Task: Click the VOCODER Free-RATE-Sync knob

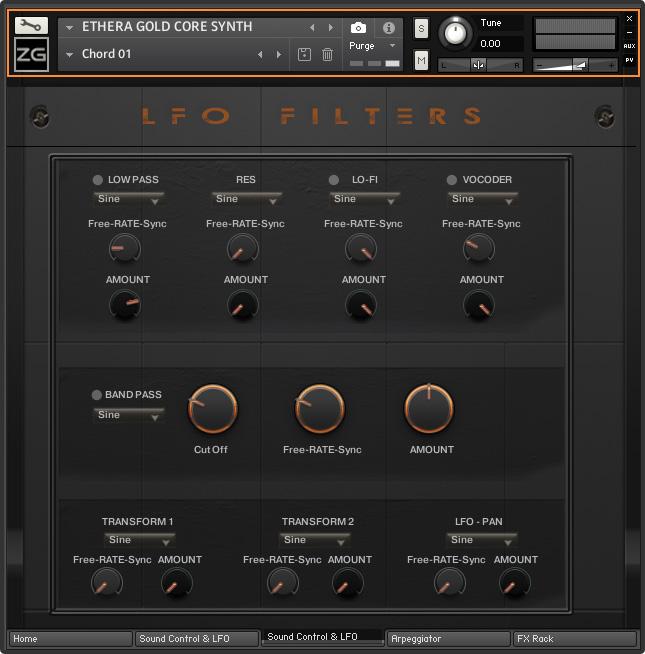Action: pyautogui.click(x=479, y=249)
